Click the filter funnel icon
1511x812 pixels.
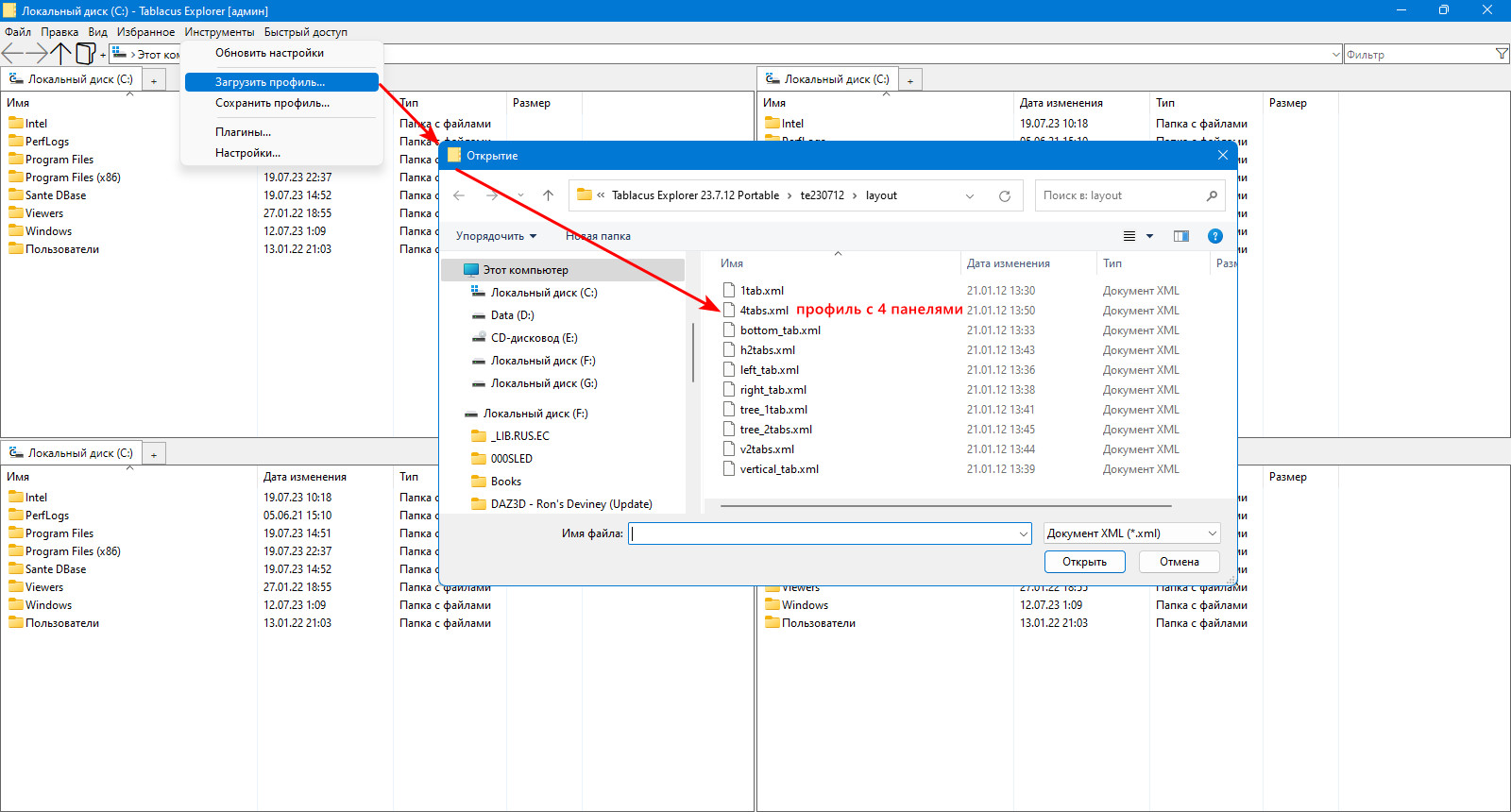pyautogui.click(x=1502, y=54)
